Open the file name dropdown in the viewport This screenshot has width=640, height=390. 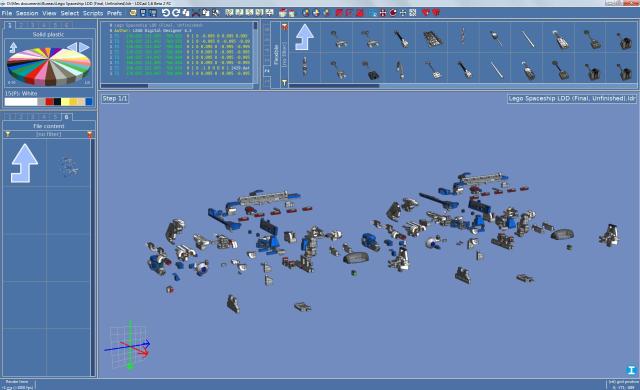(x=571, y=99)
